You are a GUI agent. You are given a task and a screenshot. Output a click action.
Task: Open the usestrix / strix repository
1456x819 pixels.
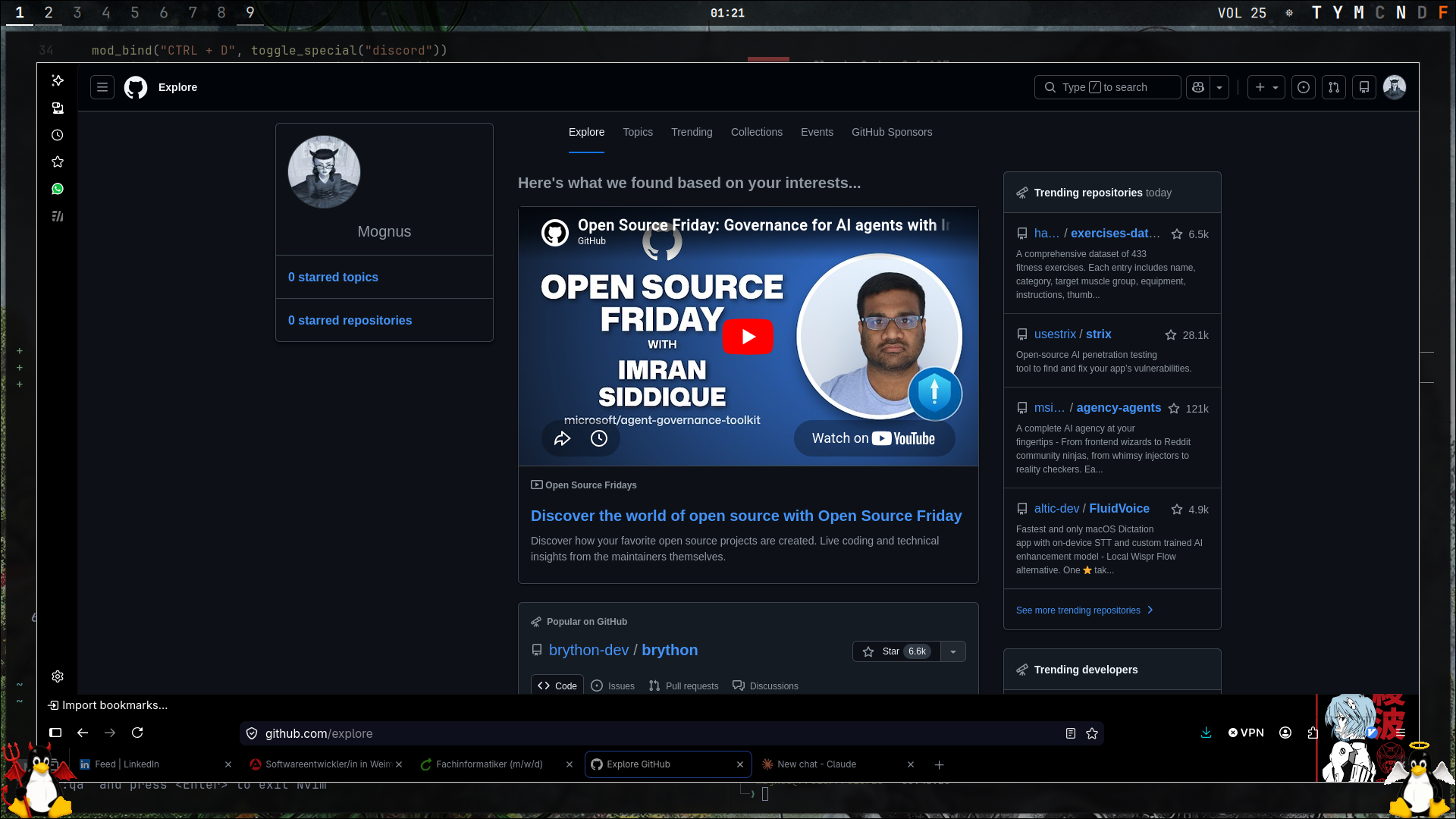1072,334
